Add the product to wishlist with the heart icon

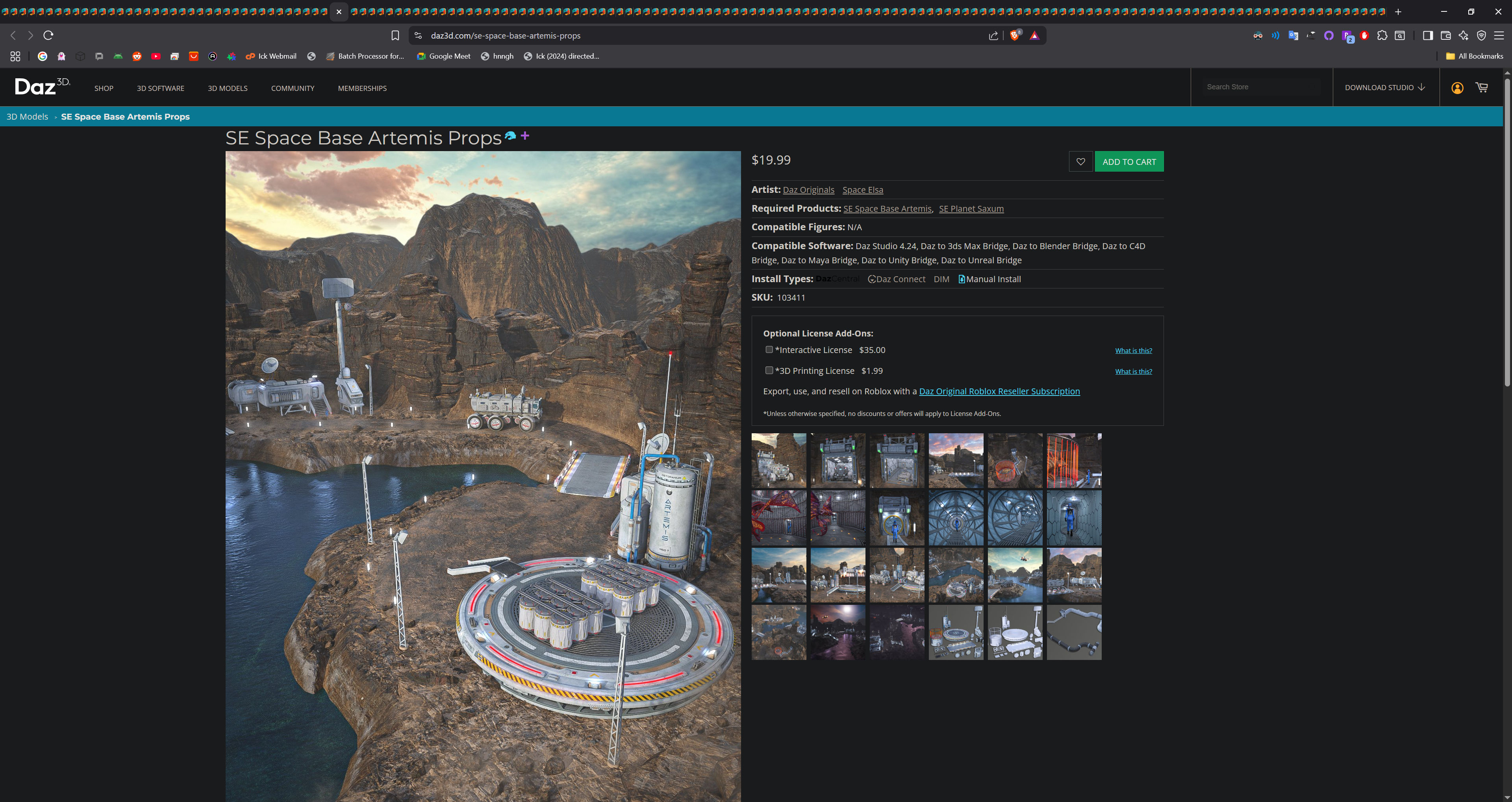[x=1080, y=161]
